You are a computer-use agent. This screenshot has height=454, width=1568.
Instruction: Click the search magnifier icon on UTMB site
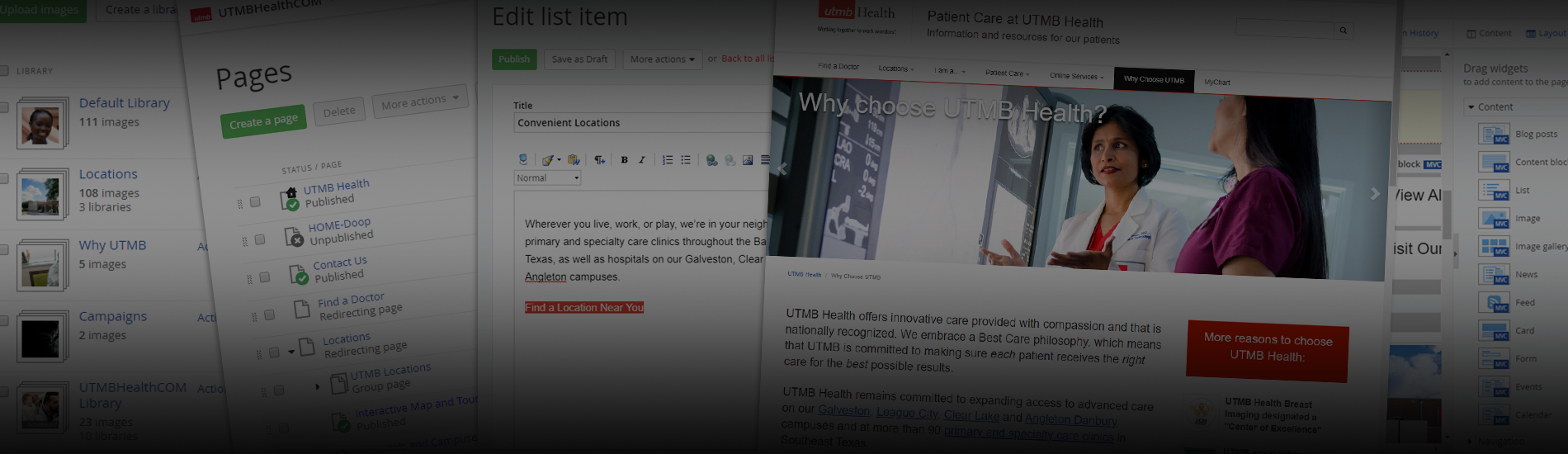click(x=1343, y=31)
